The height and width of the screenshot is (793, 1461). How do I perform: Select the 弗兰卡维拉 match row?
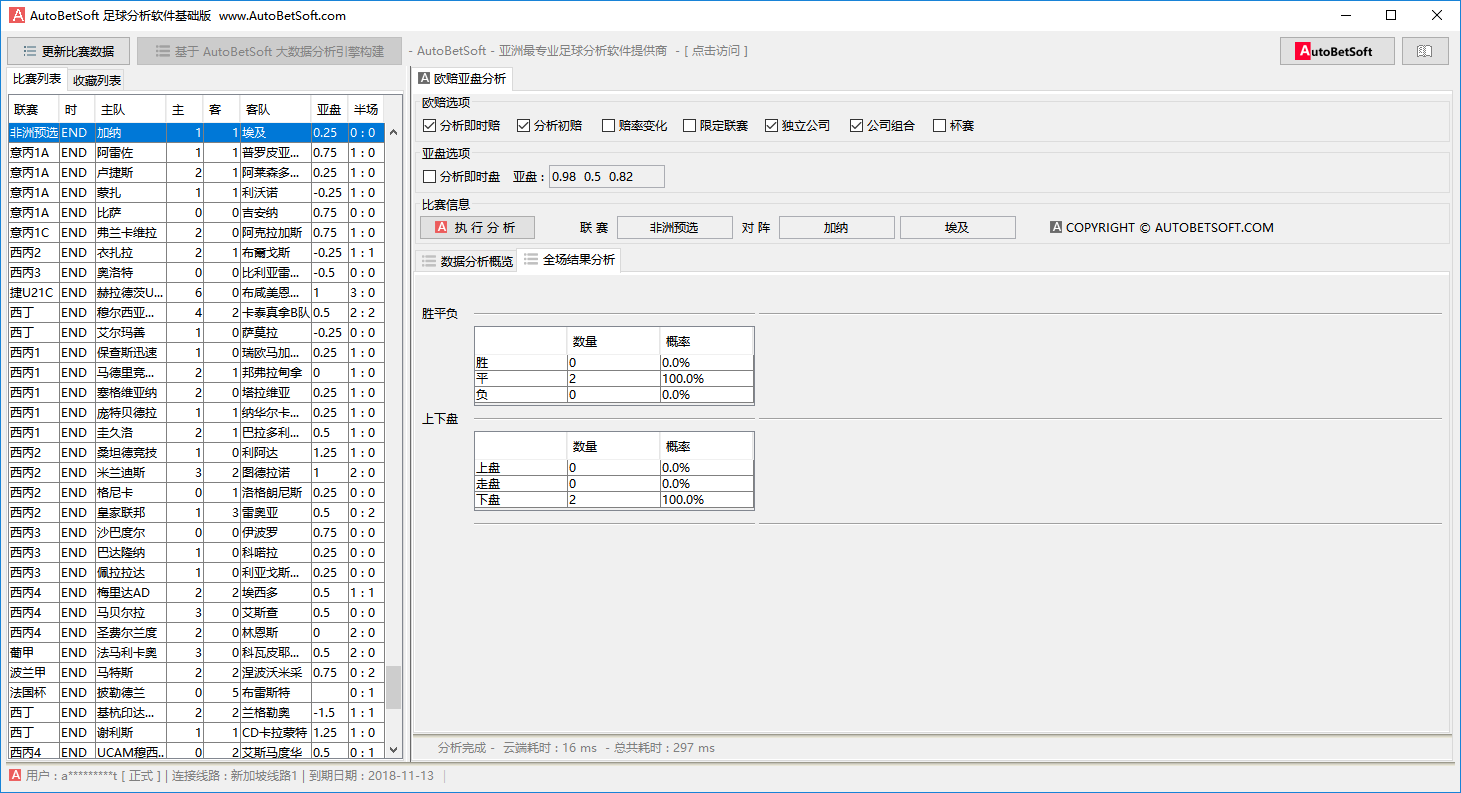click(196, 233)
